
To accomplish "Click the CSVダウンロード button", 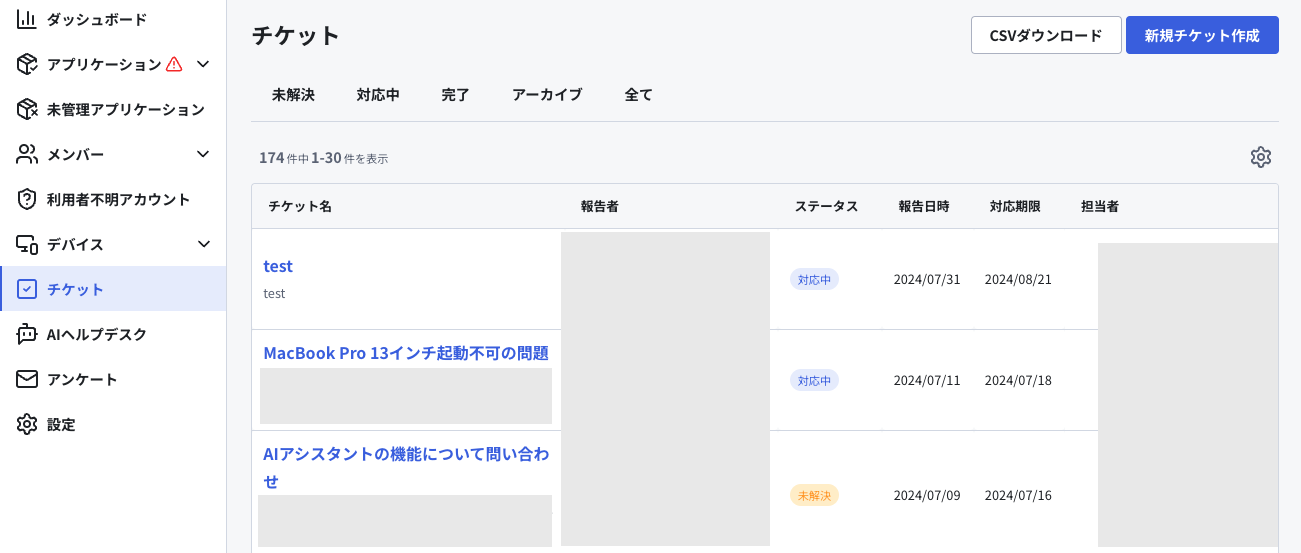I will pyautogui.click(x=1046, y=35).
